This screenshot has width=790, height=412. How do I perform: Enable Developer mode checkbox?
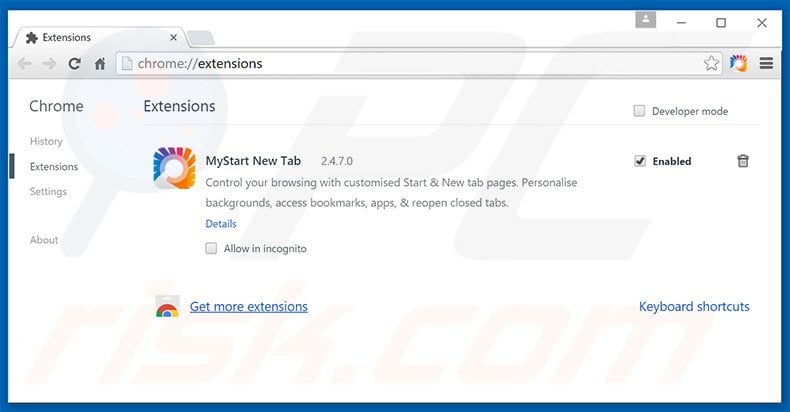pos(639,111)
